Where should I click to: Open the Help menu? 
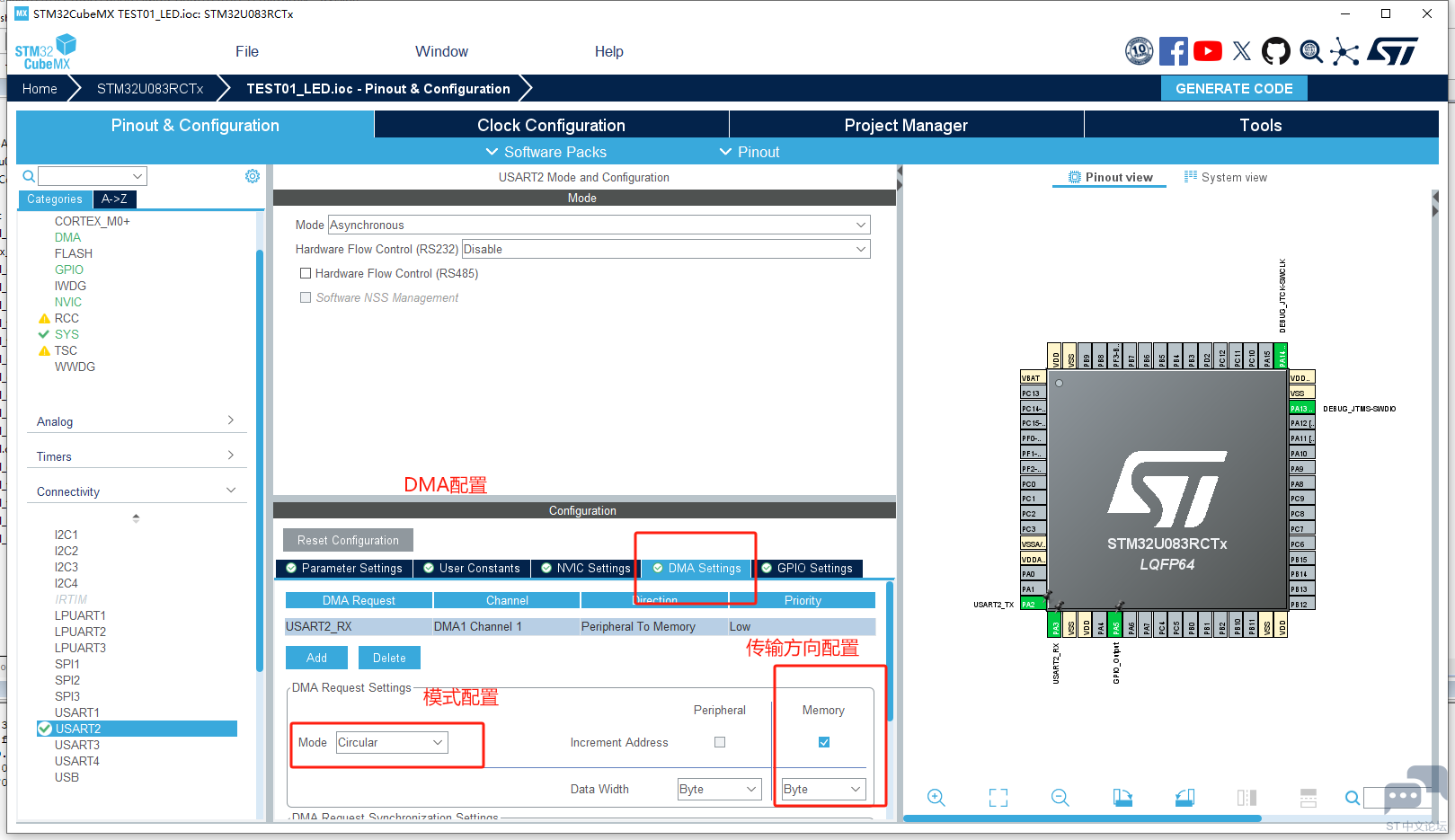[608, 51]
